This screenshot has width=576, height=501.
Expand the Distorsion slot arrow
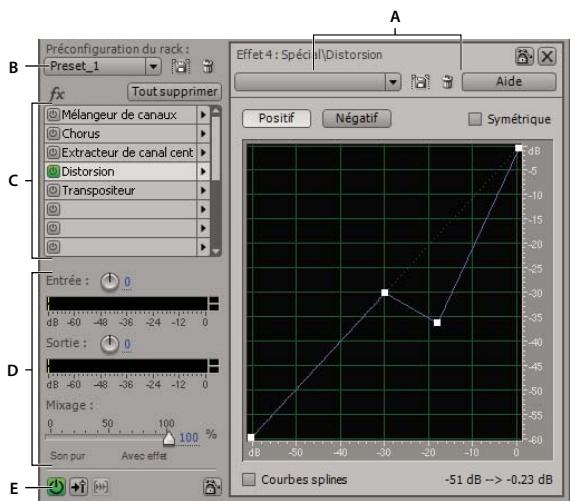pos(203,171)
